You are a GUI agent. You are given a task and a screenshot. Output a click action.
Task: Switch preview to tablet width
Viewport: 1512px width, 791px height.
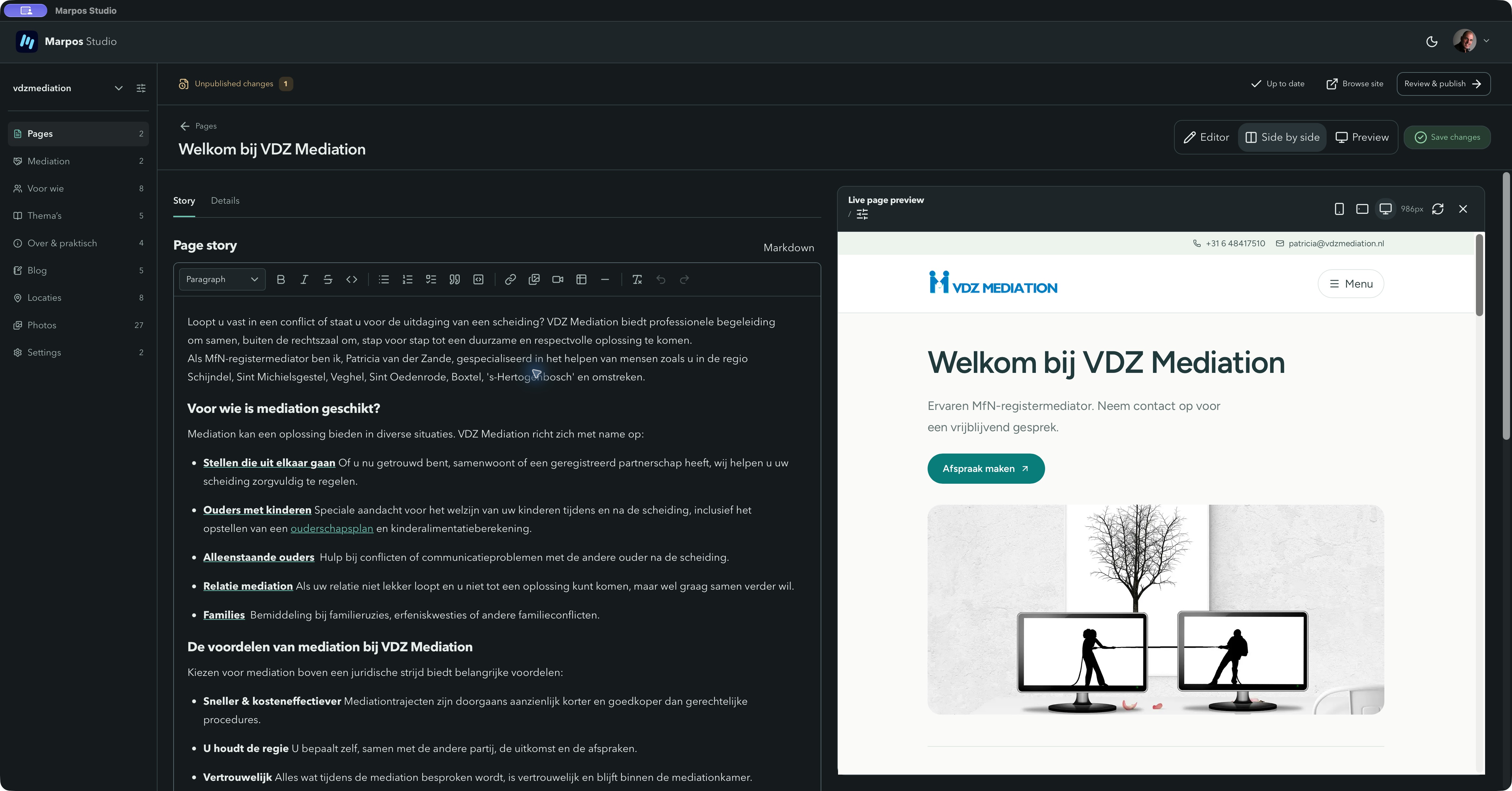tap(1362, 209)
